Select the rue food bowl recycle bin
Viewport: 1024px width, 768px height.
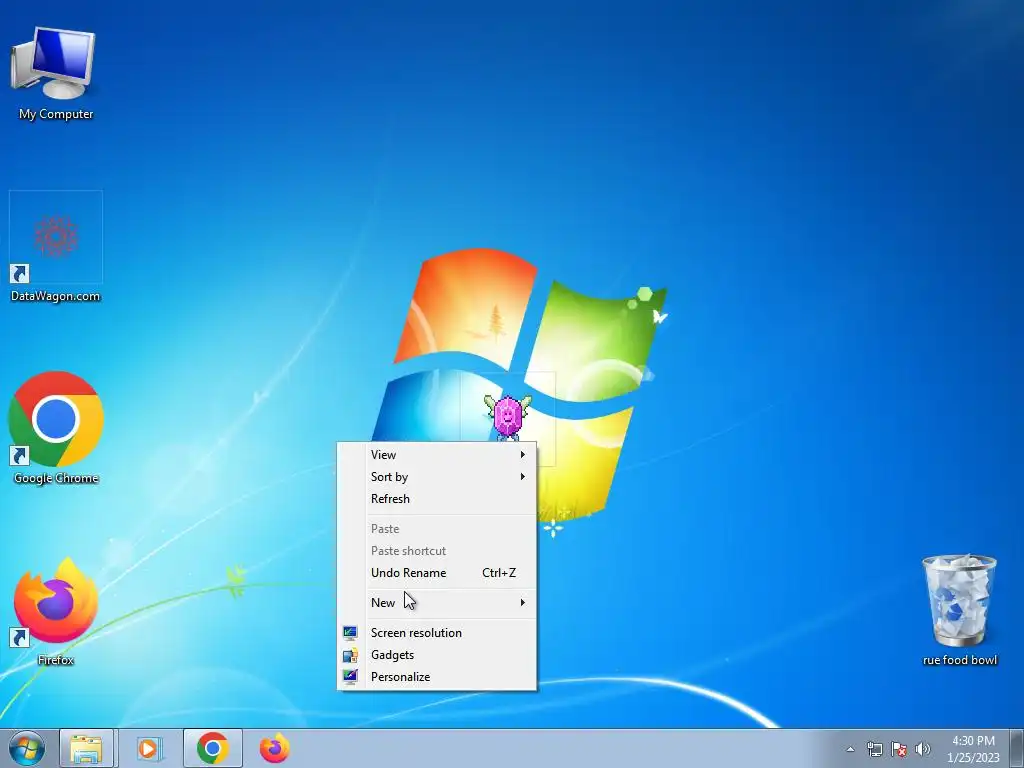click(x=959, y=610)
